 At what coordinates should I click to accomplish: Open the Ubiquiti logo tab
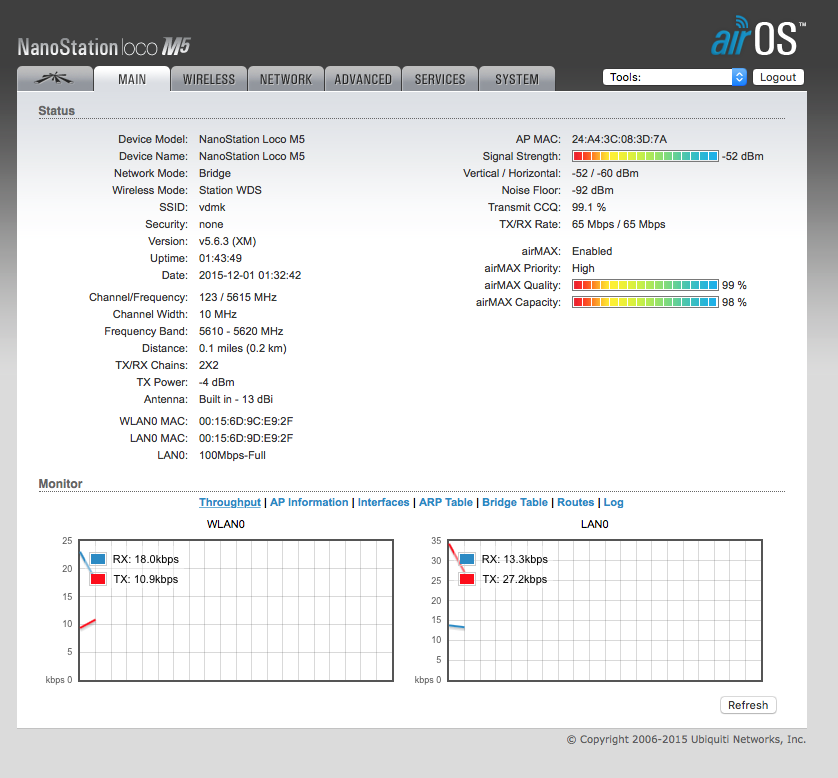coord(54,79)
